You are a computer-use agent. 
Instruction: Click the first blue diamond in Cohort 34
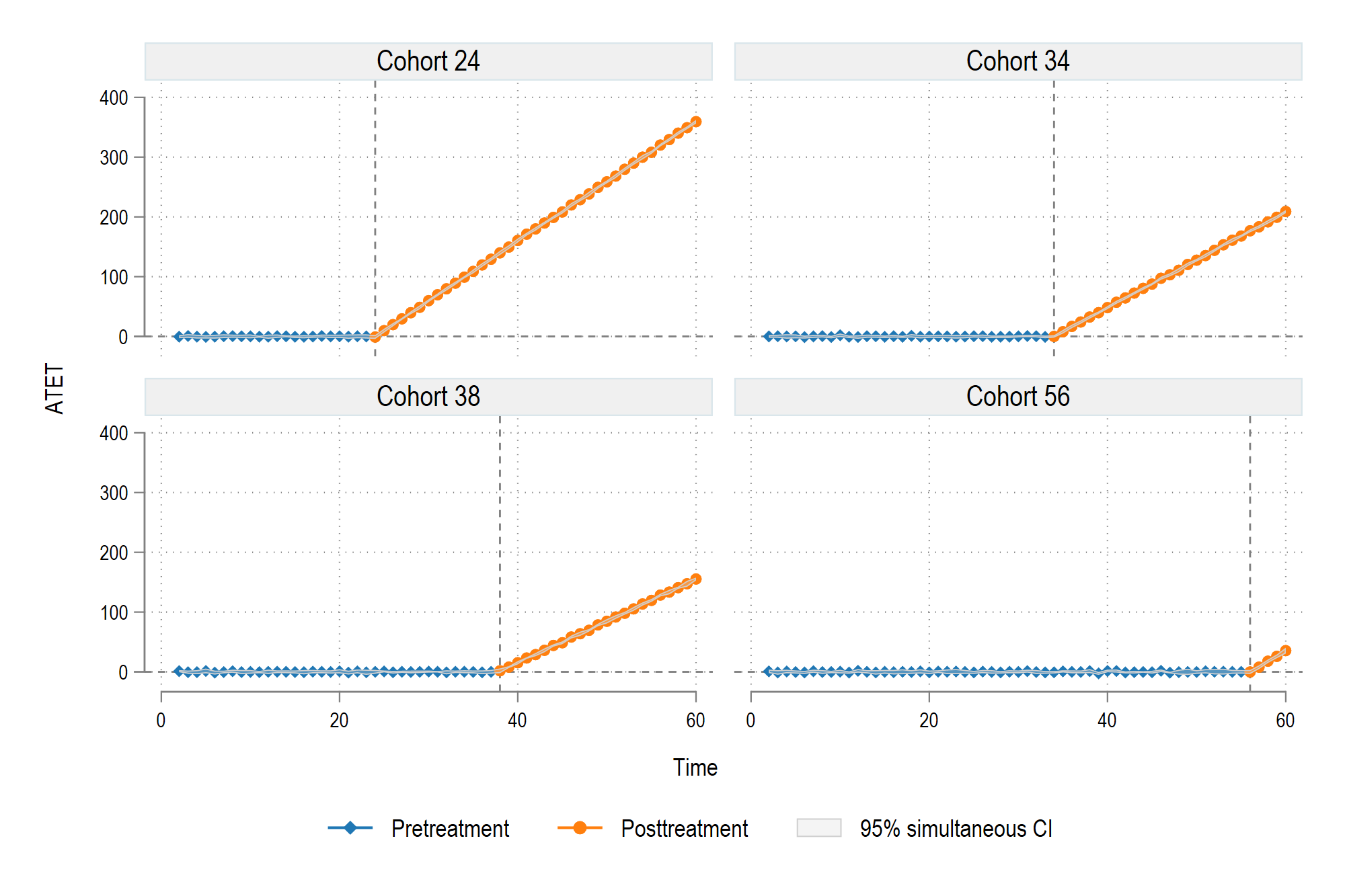769,336
